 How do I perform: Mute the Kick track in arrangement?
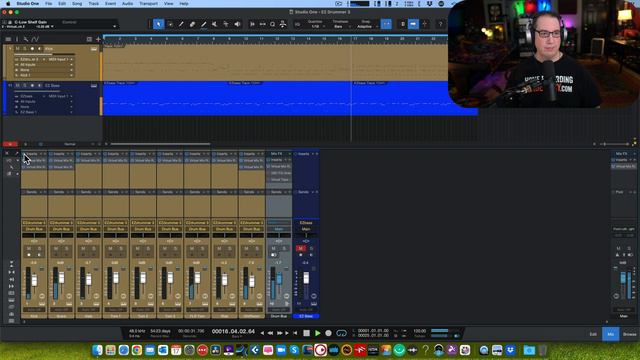pos(17,49)
